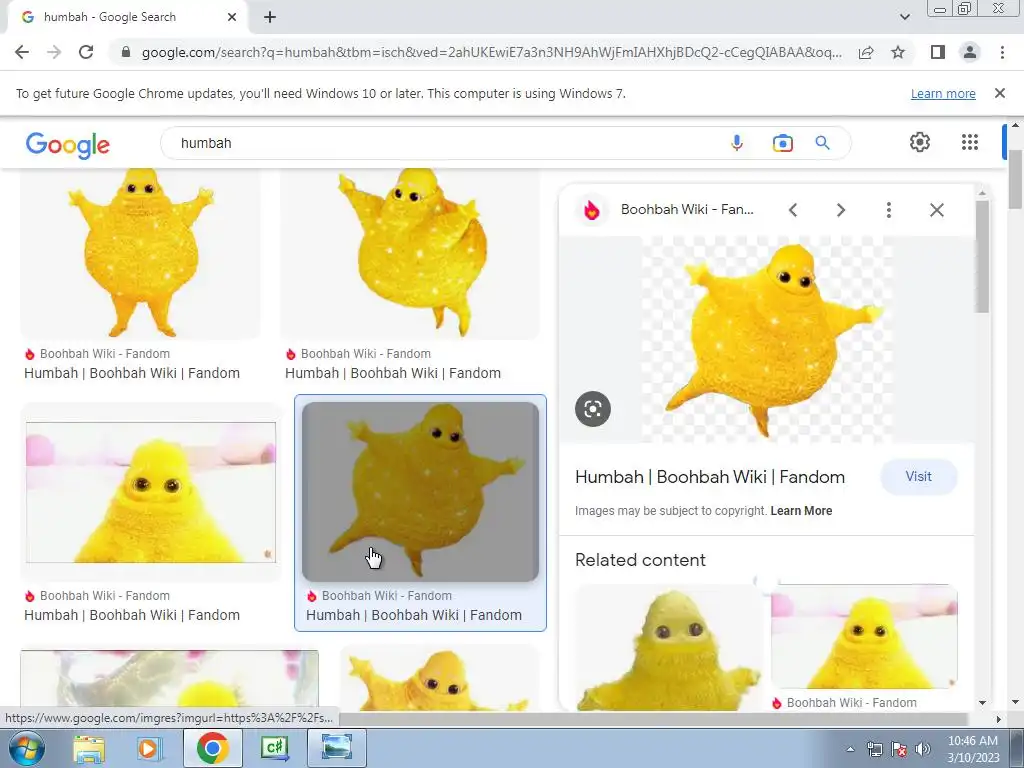Switch to Chrome taskbar button
Viewport: 1024px width, 768px height.
click(212, 748)
